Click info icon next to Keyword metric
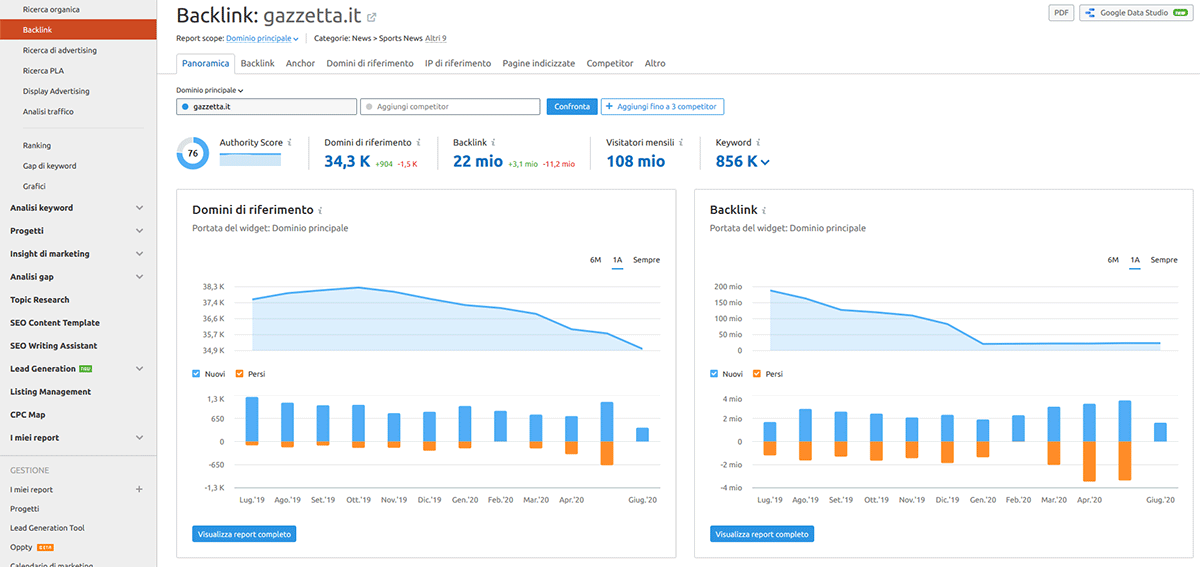The width and height of the screenshot is (1200, 567). point(759,143)
